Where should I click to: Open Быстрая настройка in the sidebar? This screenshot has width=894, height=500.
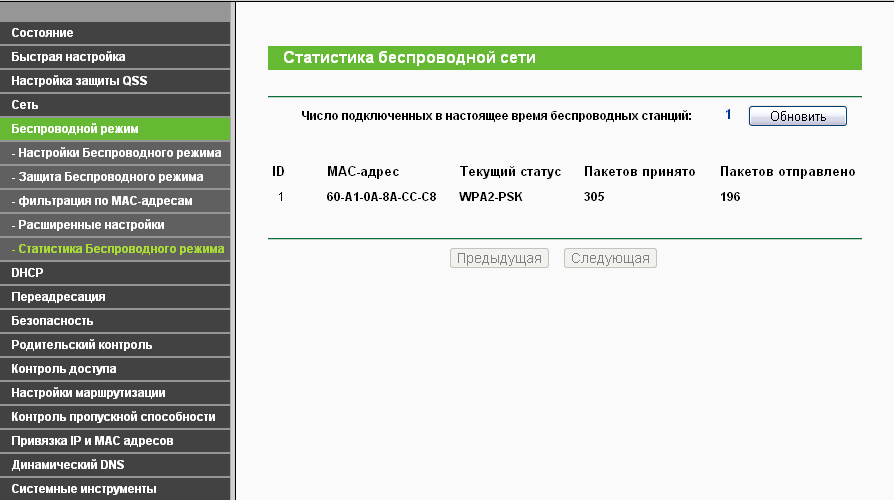(x=115, y=57)
